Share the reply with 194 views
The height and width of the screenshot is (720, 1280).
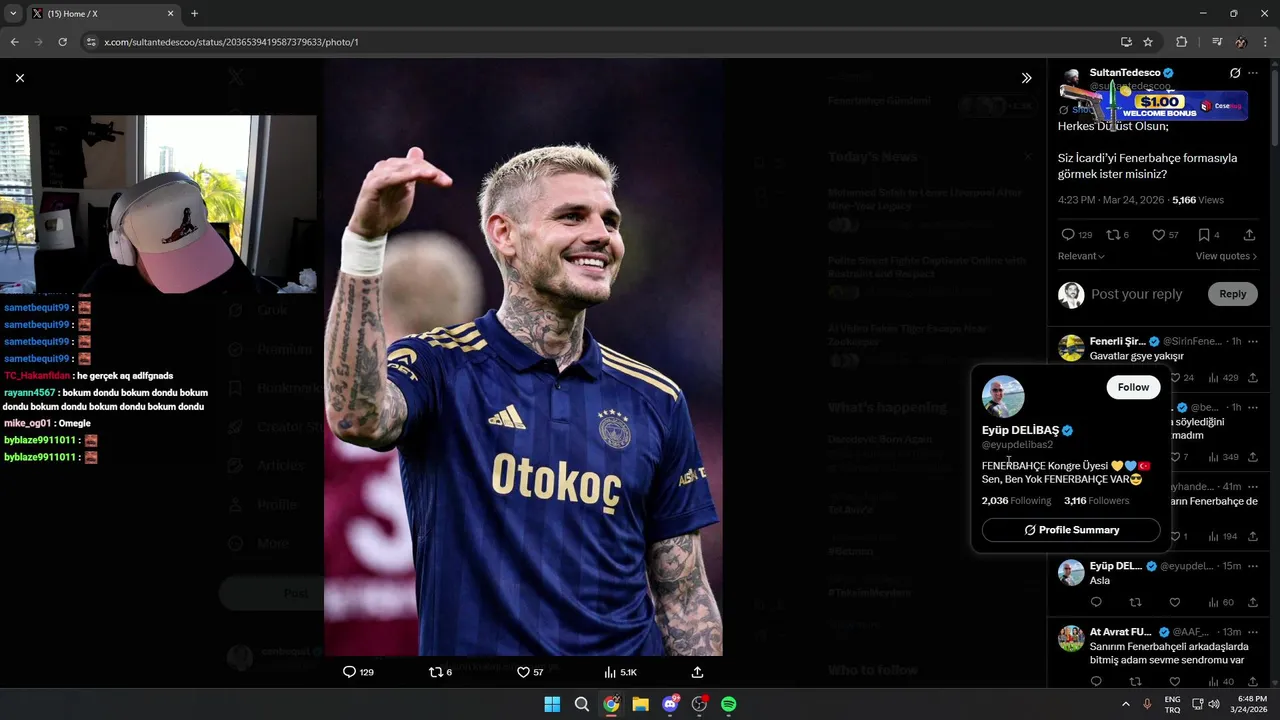click(1253, 537)
